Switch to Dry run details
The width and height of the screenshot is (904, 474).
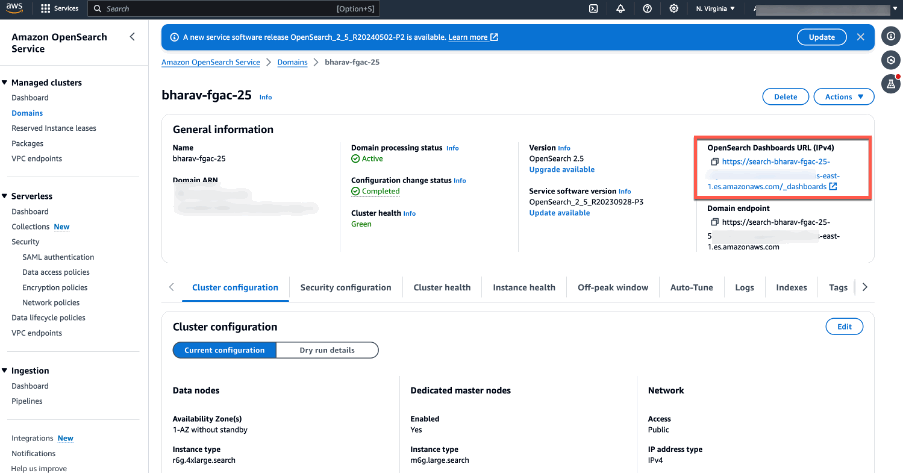[x=327, y=350]
